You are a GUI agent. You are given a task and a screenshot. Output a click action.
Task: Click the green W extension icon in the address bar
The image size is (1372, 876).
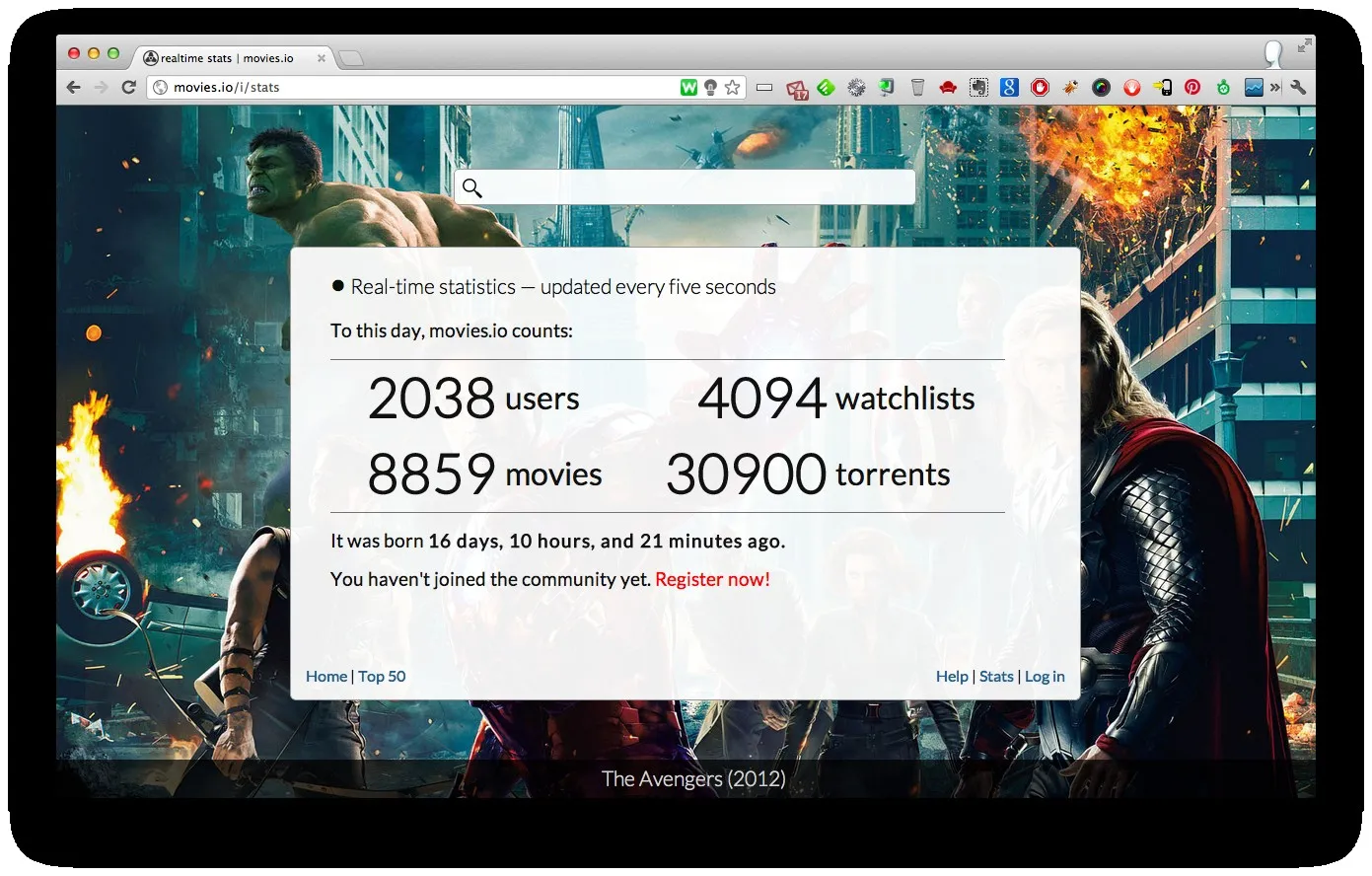point(688,88)
